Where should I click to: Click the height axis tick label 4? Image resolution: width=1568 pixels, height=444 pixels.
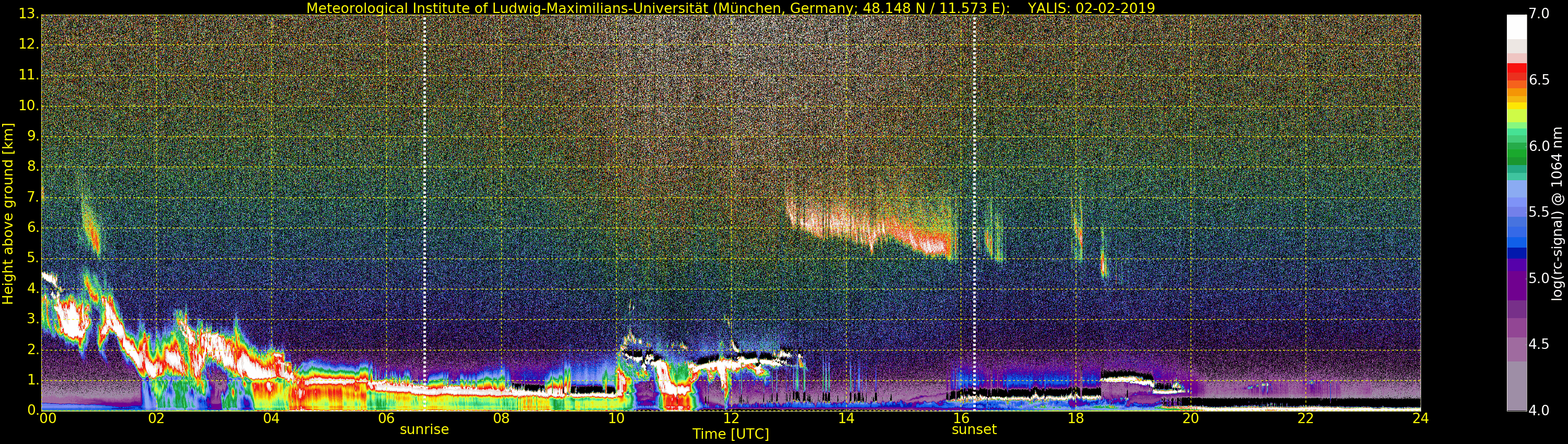pos(32,288)
